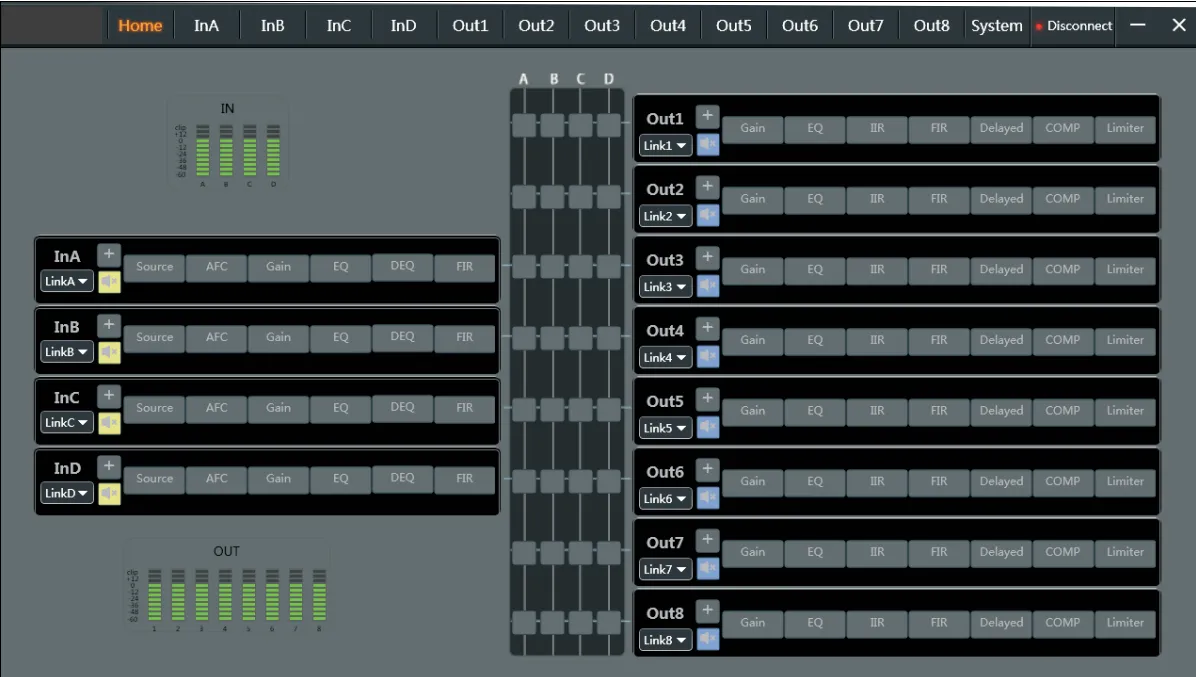The width and height of the screenshot is (1196, 677).
Task: Expand the Link2 dropdown for Out2
Action: [x=666, y=216]
